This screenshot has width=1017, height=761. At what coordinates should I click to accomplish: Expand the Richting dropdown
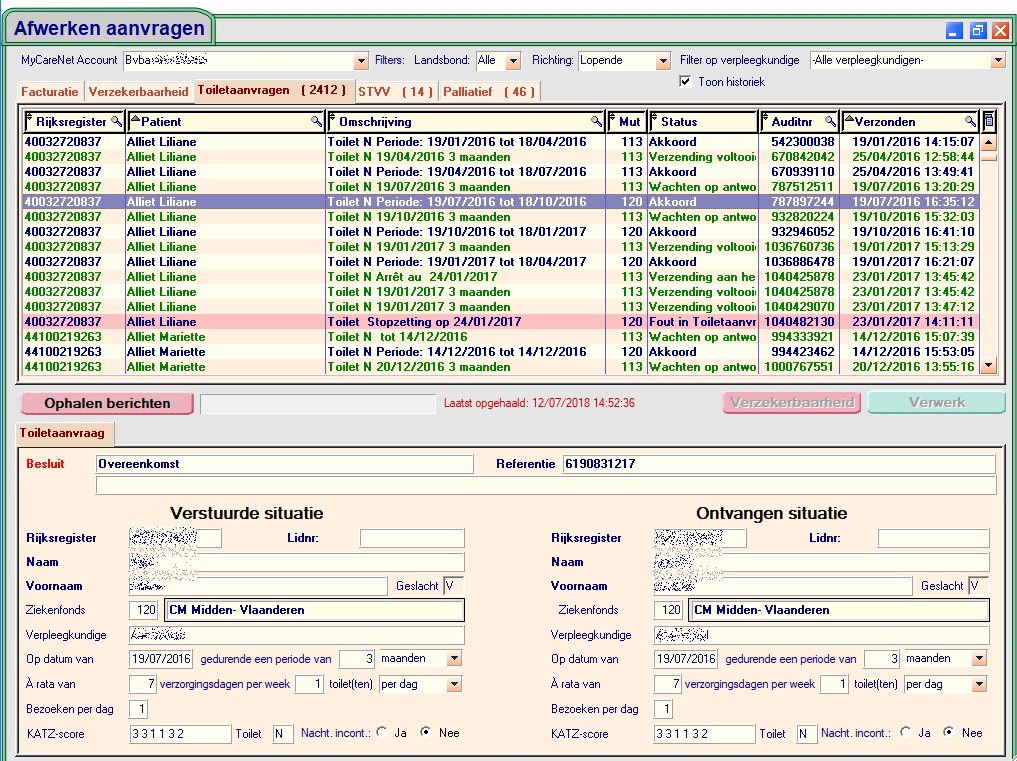663,61
